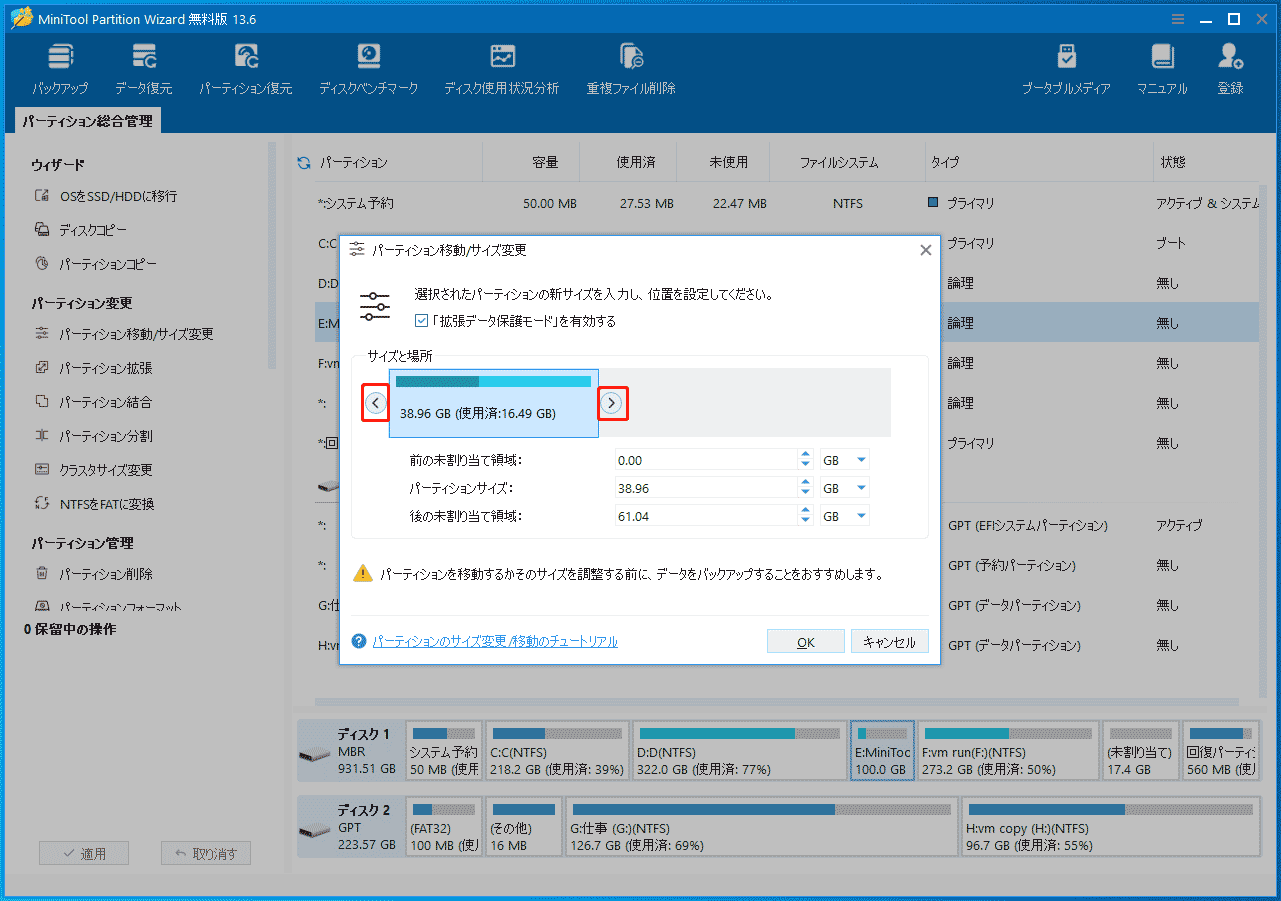The height and width of the screenshot is (901, 1281).
Task: Click the partition list horizontal scrollbar
Action: point(775,703)
